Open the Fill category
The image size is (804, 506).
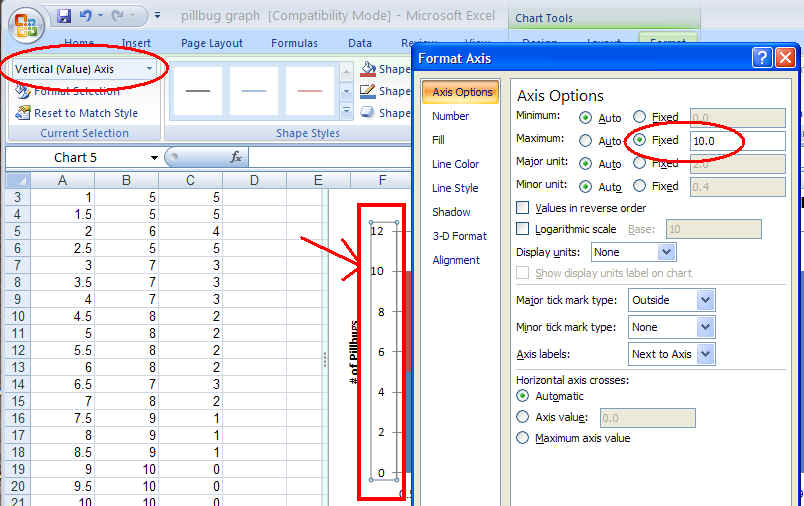tap(438, 140)
